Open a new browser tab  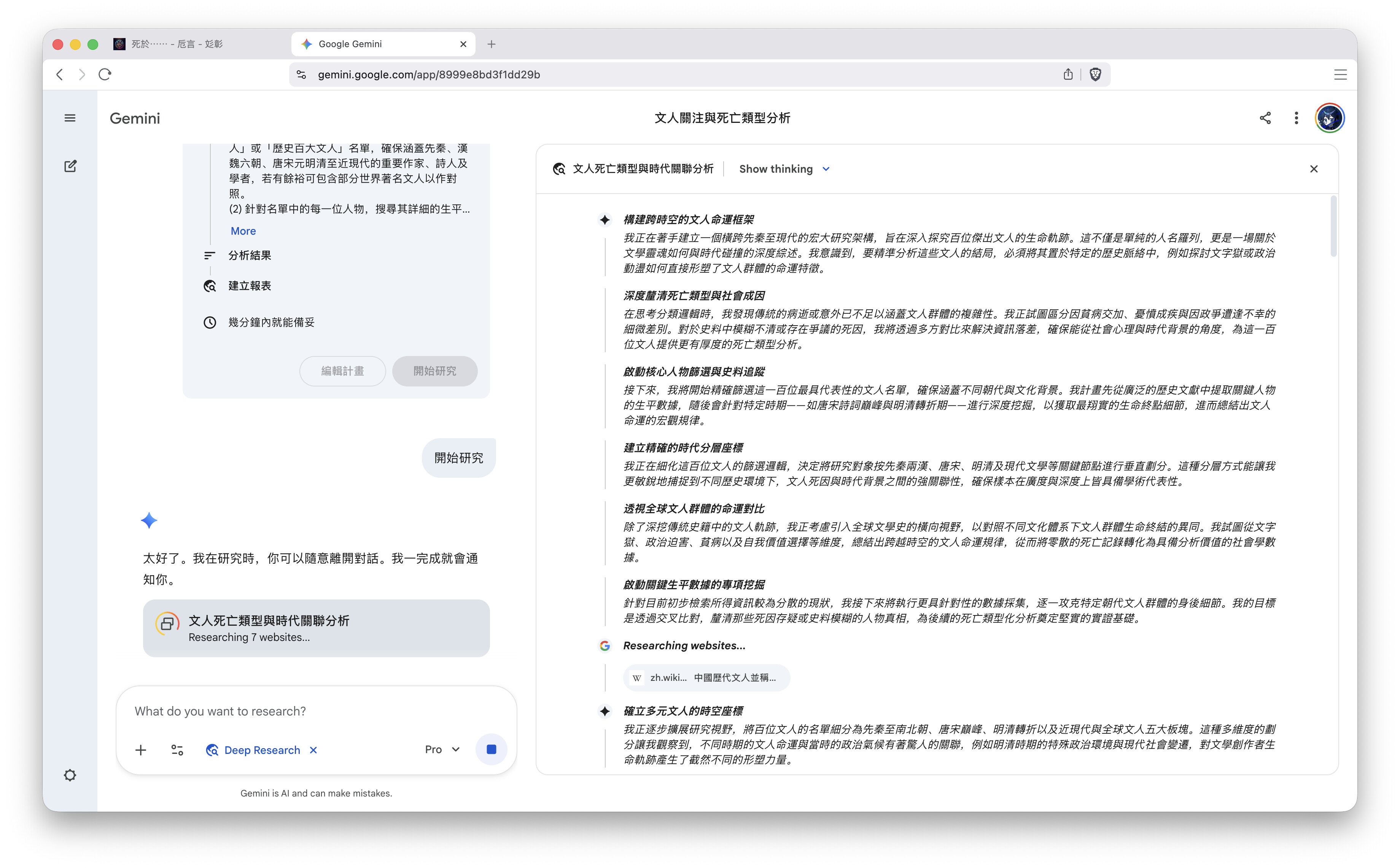pyautogui.click(x=492, y=44)
